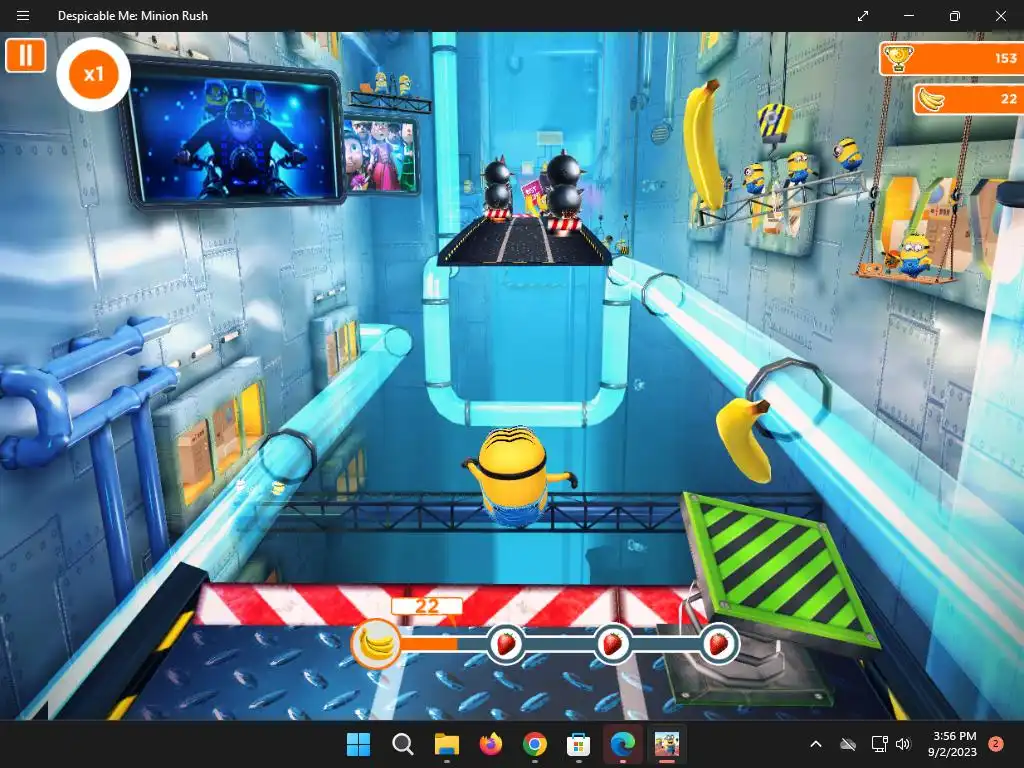Click the first strawberry milestone on the progress bar
1024x768 pixels.
[506, 644]
